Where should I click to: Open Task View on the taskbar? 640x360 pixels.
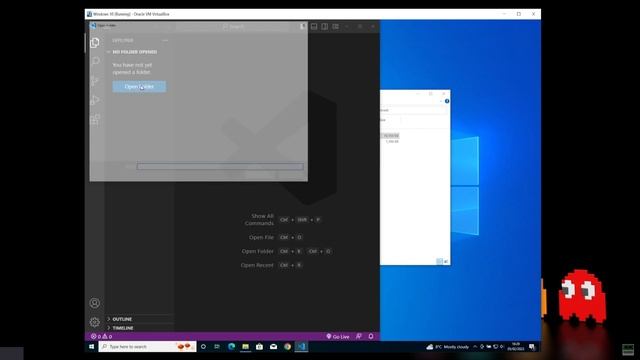click(x=217, y=347)
